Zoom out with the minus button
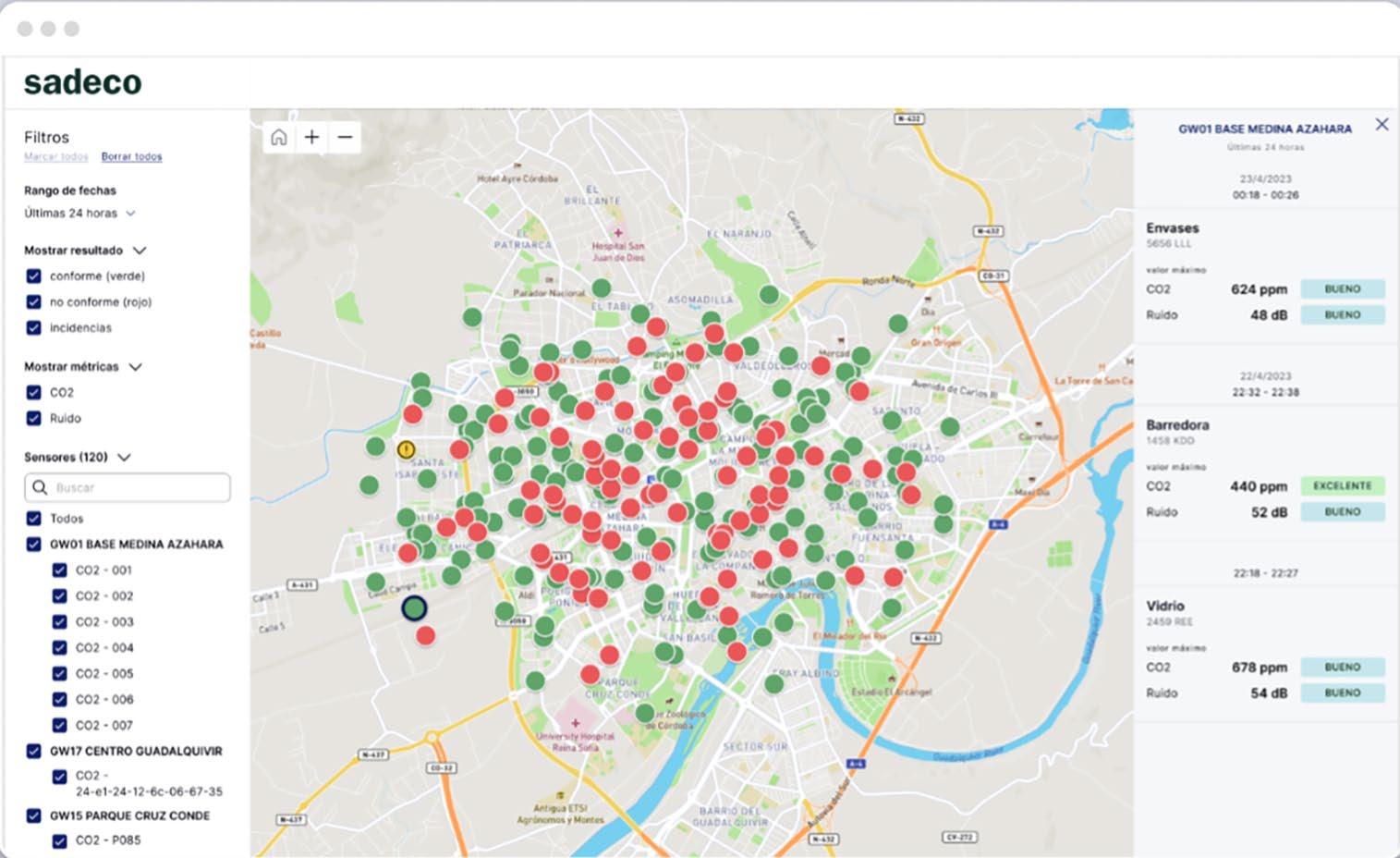 tap(345, 138)
